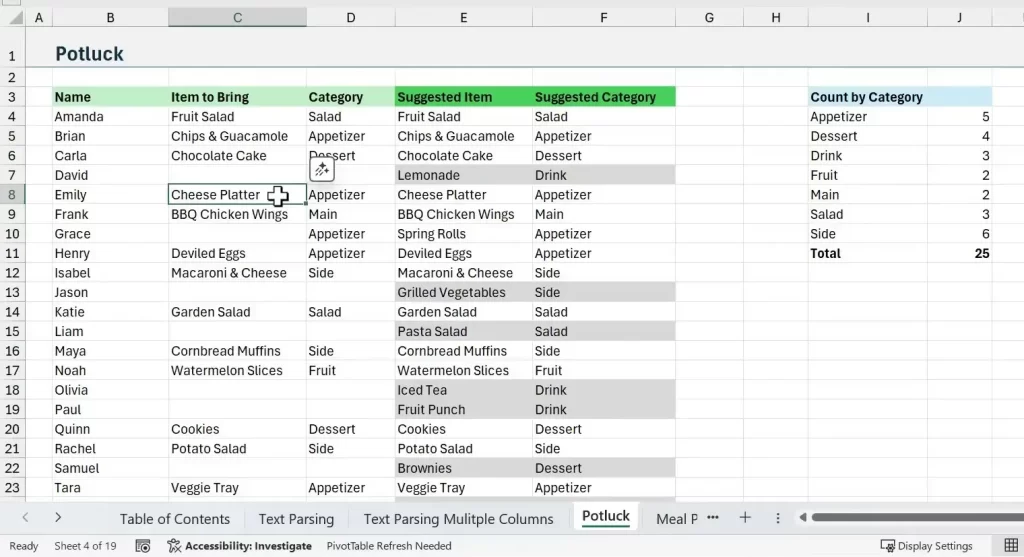
Task: Switch to Normal view grid icon
Action: [x=1011, y=546]
